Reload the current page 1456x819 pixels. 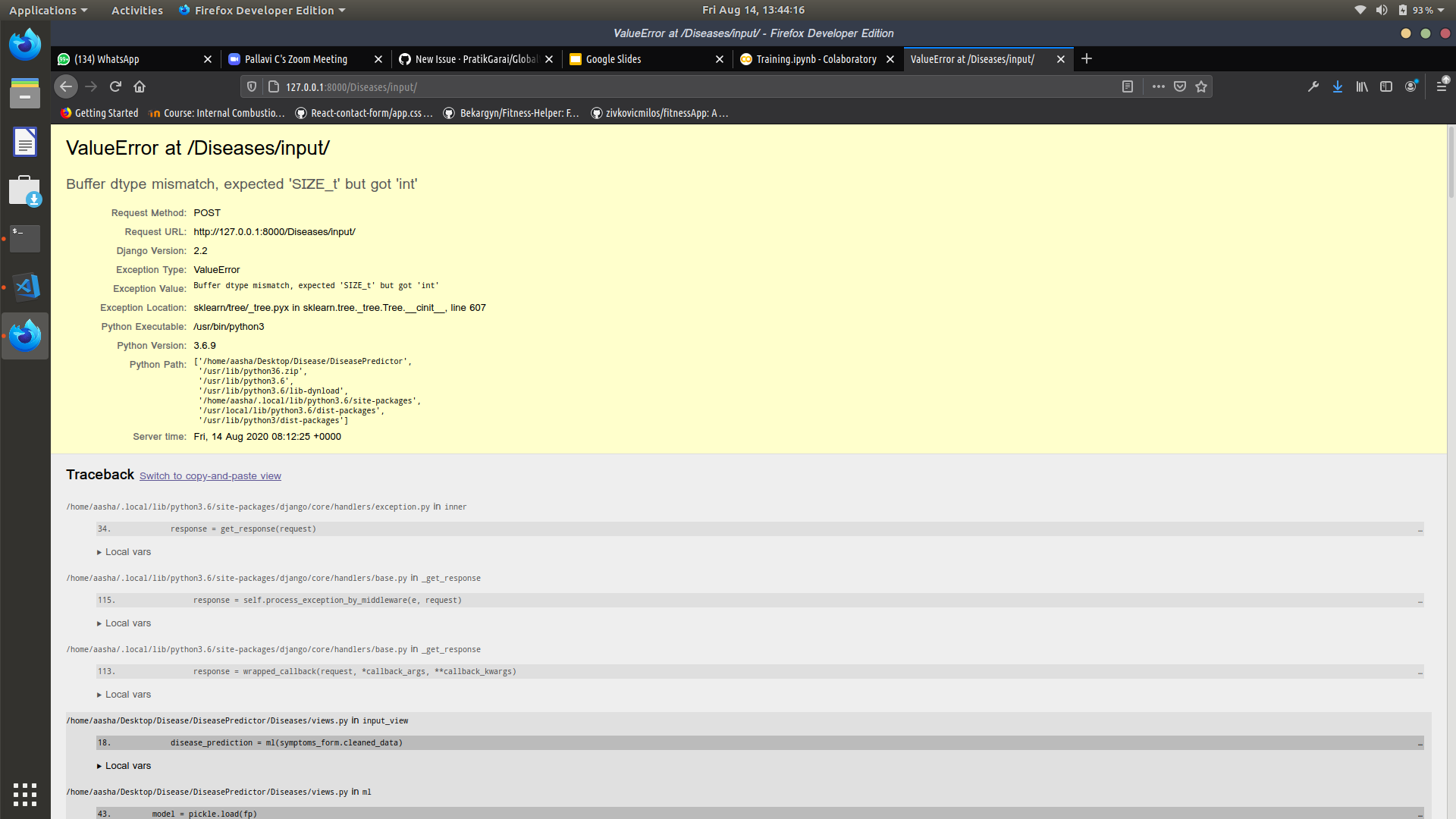[115, 86]
